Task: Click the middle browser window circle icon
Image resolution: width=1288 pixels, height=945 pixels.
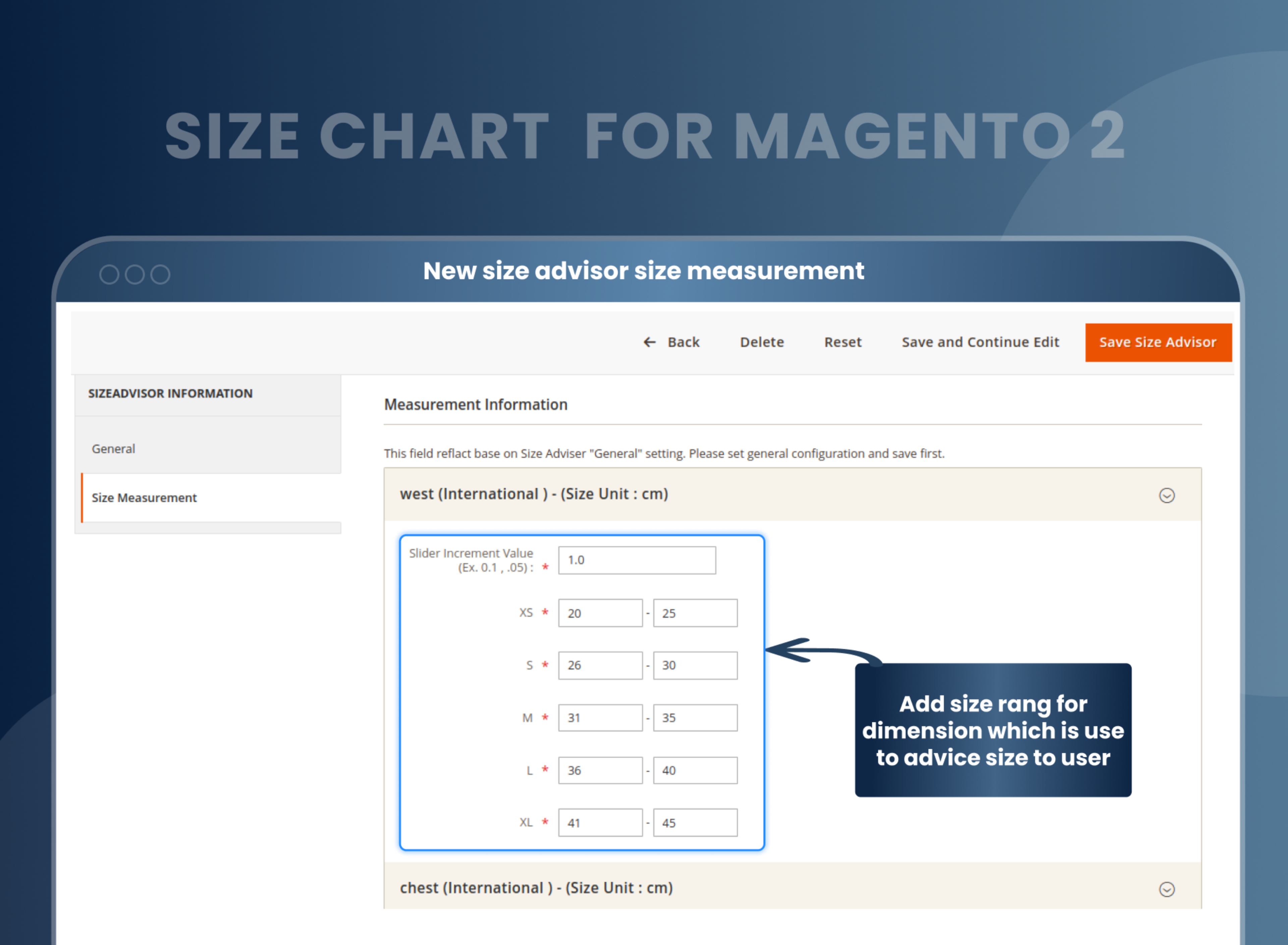Action: coord(135,274)
